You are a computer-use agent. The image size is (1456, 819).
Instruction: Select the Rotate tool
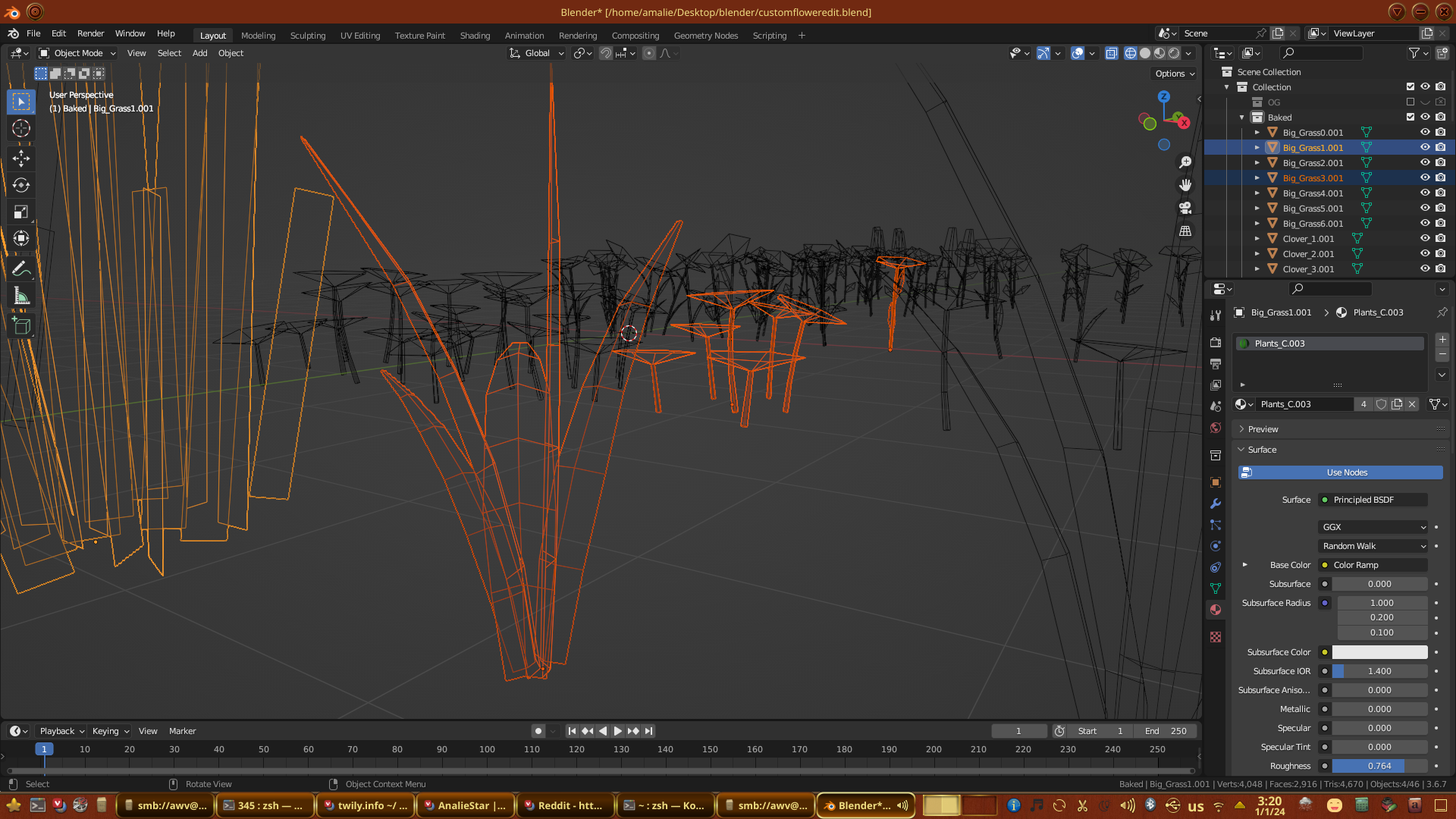21,185
